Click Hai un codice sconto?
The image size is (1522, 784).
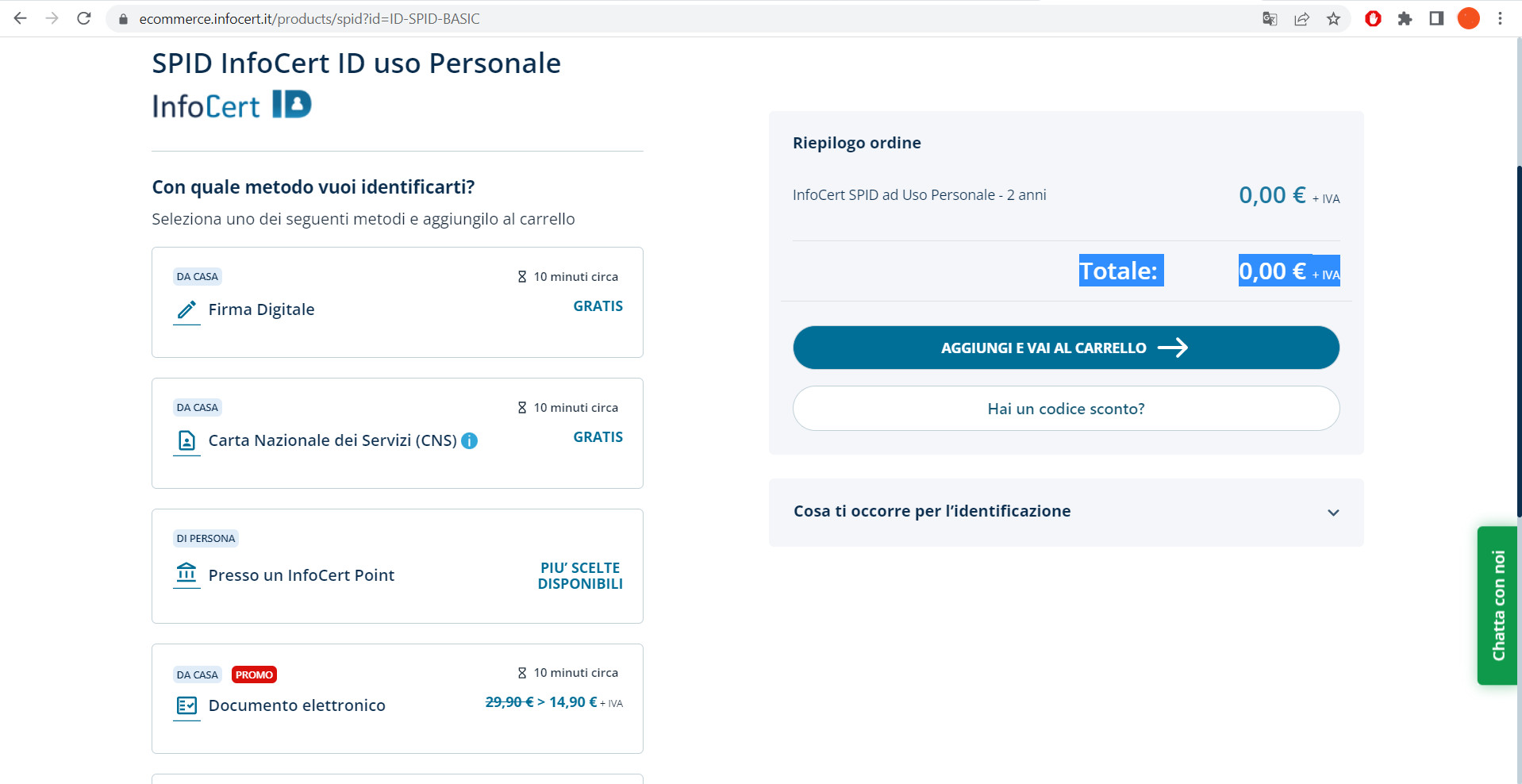[x=1065, y=408]
